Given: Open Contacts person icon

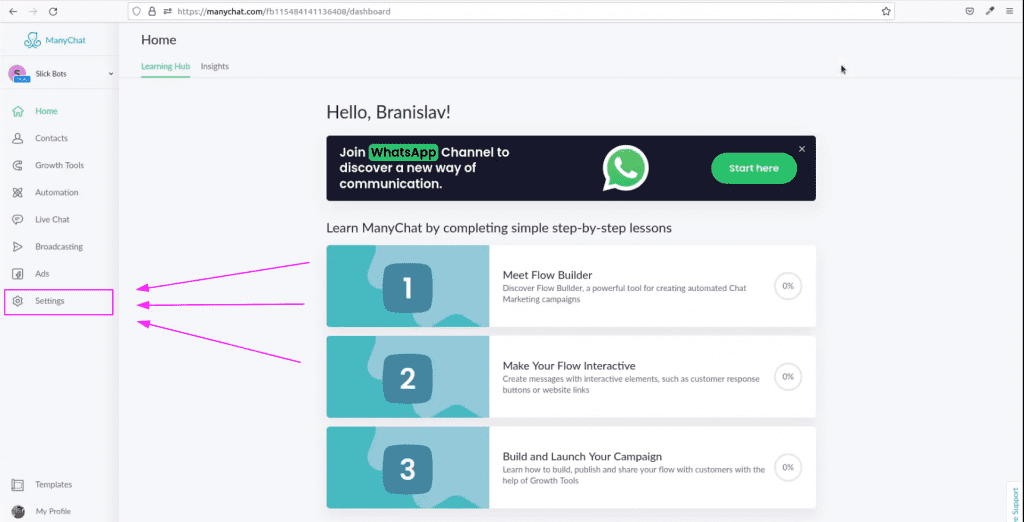Looking at the screenshot, I should 18,139.
